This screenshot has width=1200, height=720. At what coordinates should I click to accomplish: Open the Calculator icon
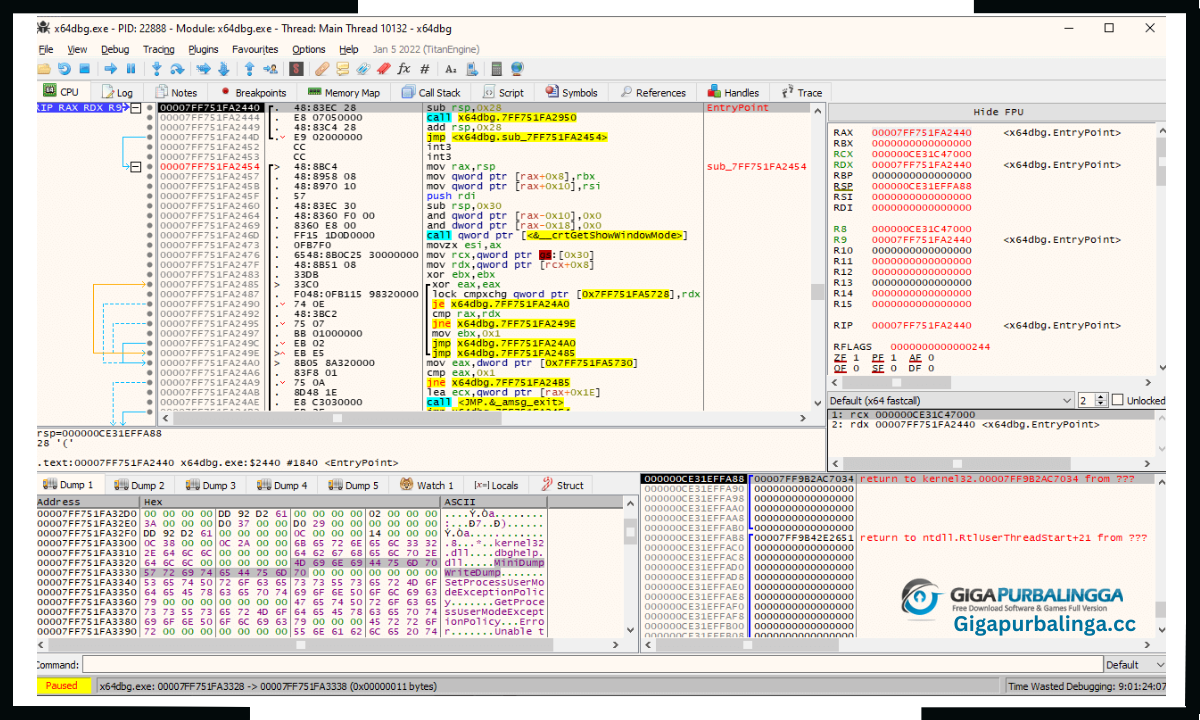497,69
